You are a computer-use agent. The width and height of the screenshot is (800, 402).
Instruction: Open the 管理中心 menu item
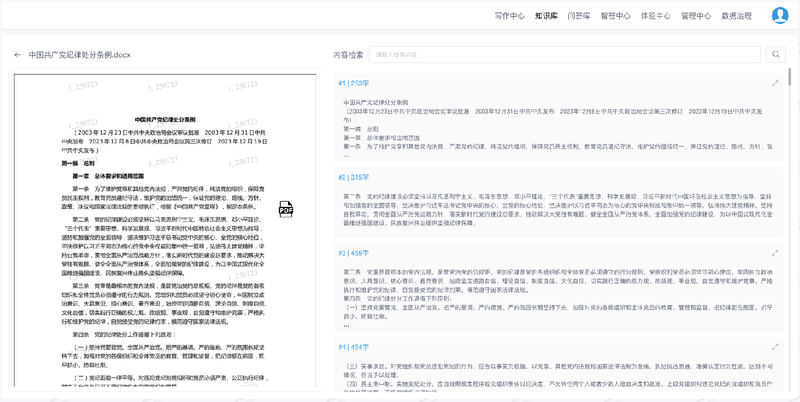click(x=696, y=16)
